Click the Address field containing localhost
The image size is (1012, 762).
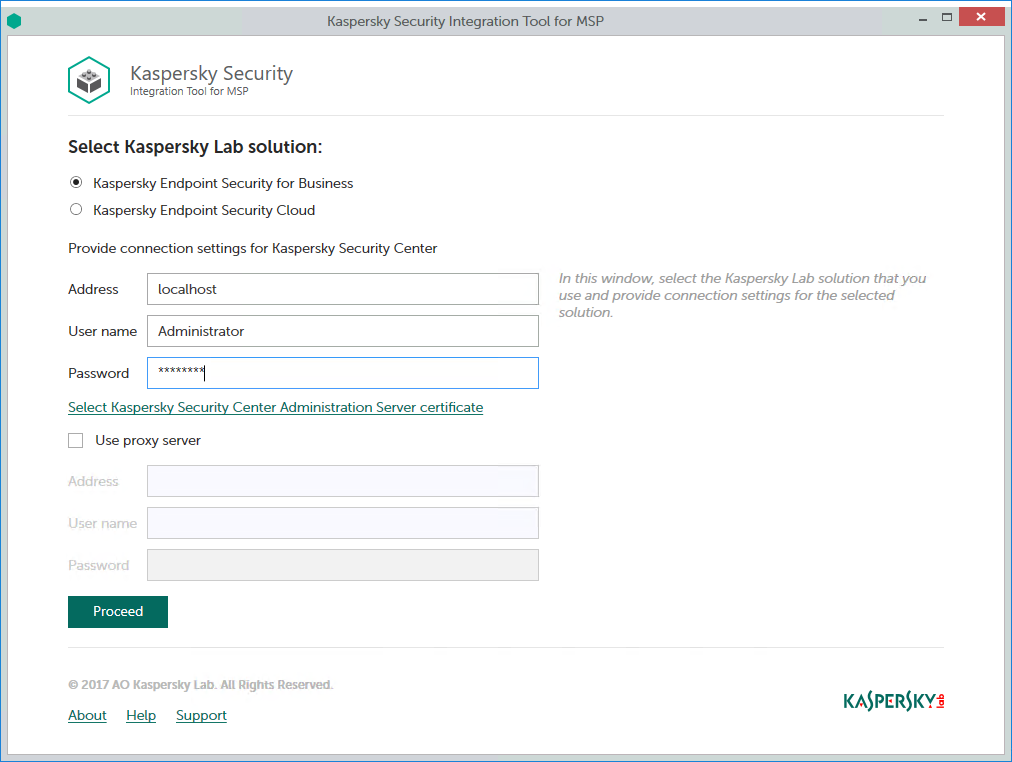pyautogui.click(x=343, y=289)
